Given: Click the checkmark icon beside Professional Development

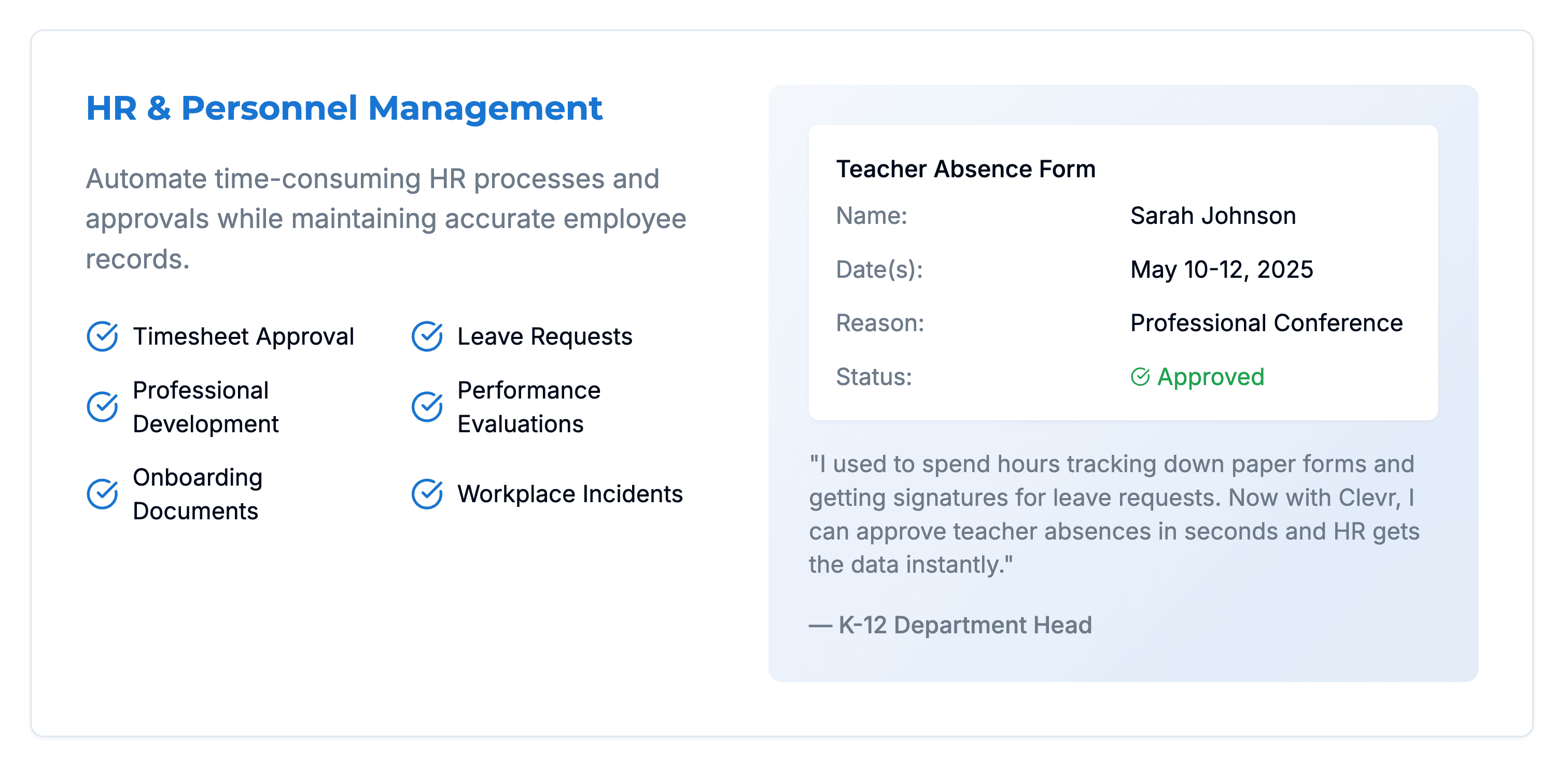Looking at the screenshot, I should 102,407.
